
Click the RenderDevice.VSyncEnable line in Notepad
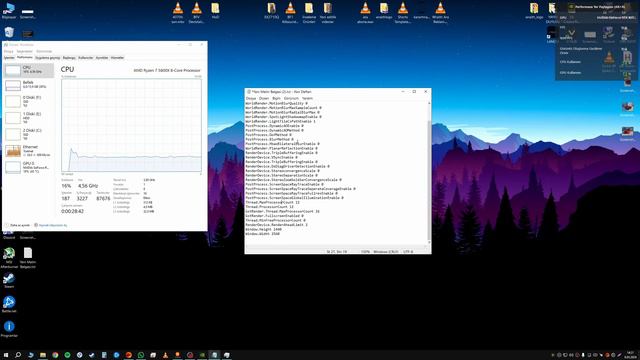pos(271,157)
